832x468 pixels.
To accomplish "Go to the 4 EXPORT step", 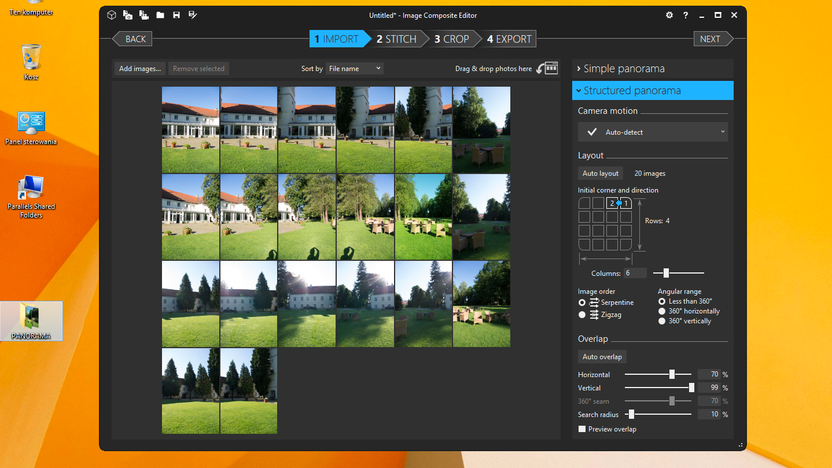I will pyautogui.click(x=509, y=39).
